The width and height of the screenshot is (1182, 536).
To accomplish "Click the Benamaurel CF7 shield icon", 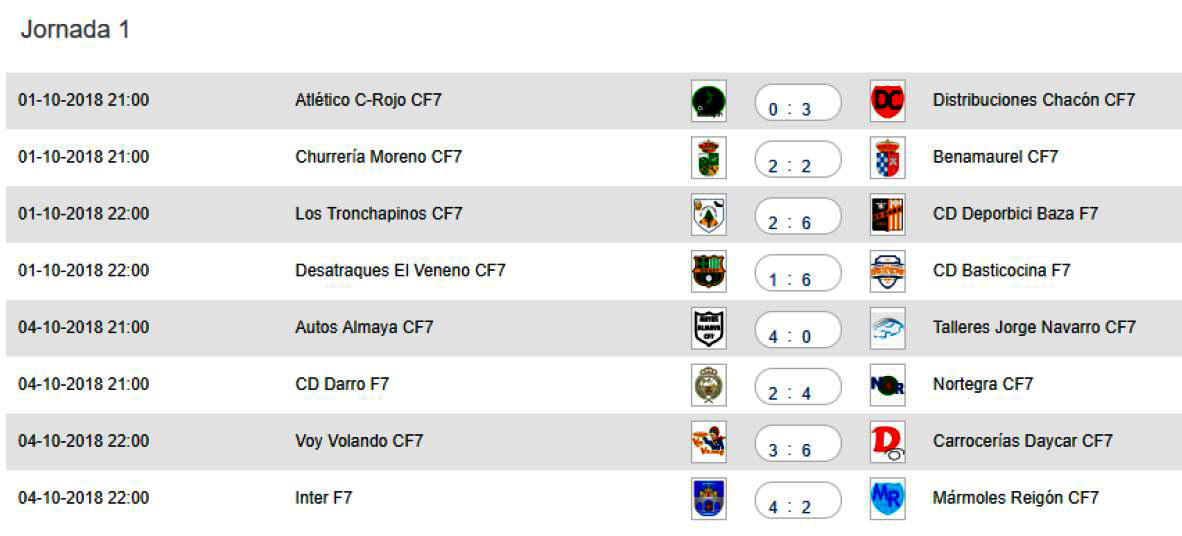I will (x=887, y=158).
